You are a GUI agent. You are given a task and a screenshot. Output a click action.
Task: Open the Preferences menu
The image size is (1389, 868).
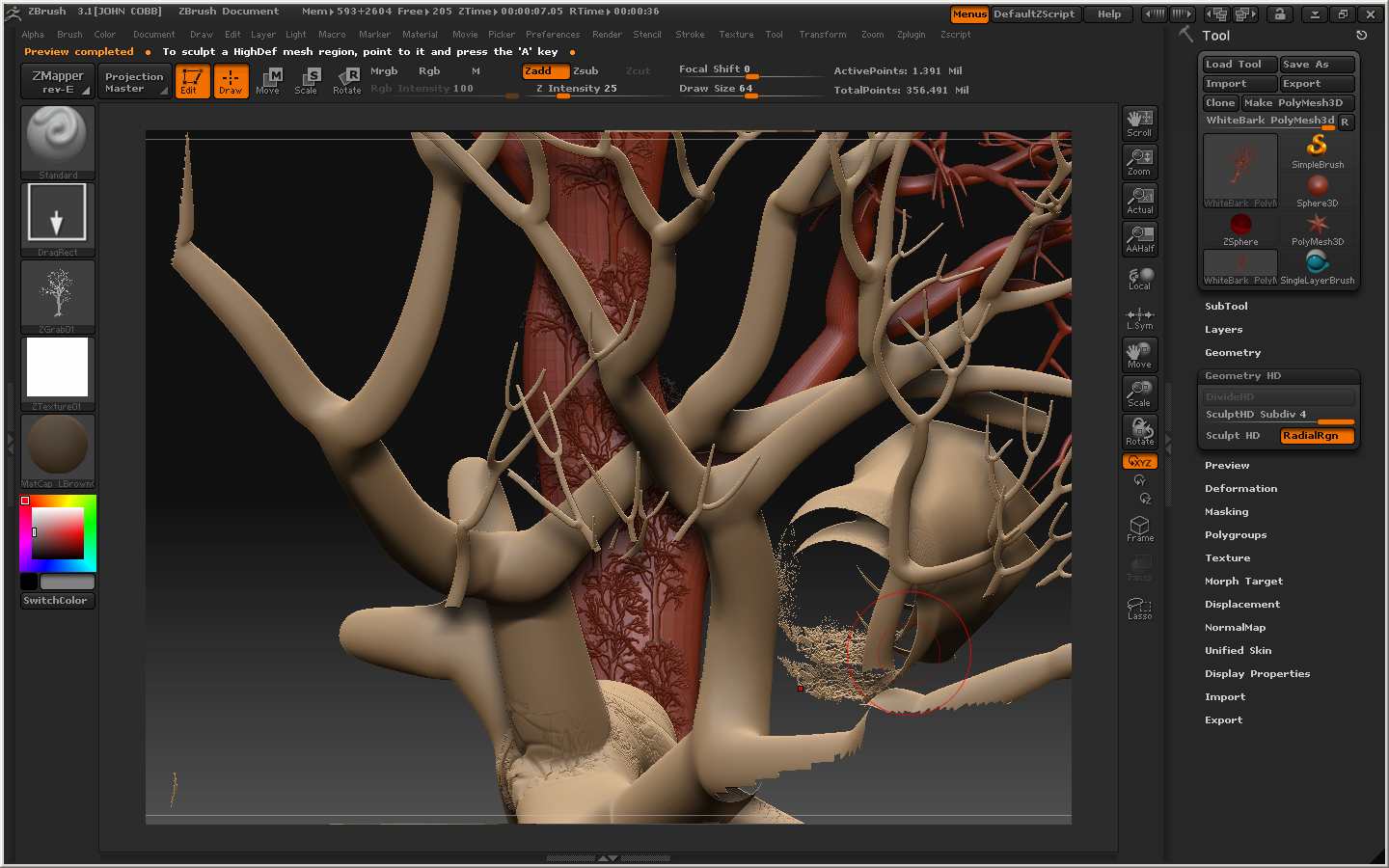553,35
